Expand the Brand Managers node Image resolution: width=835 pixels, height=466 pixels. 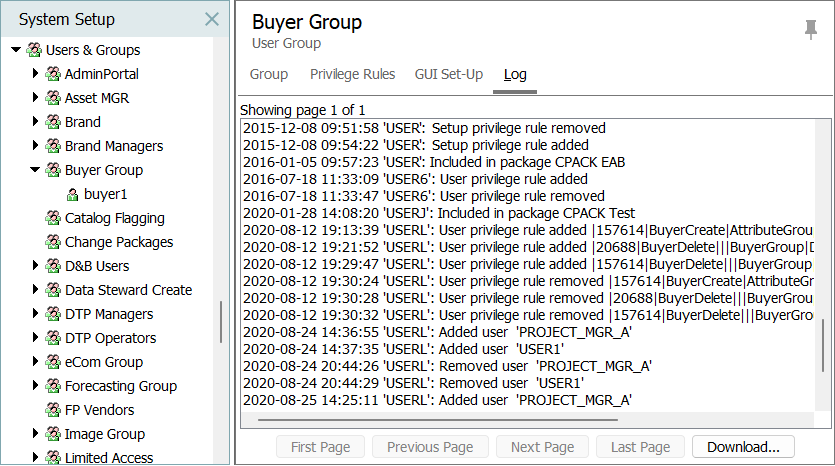pyautogui.click(x=35, y=145)
